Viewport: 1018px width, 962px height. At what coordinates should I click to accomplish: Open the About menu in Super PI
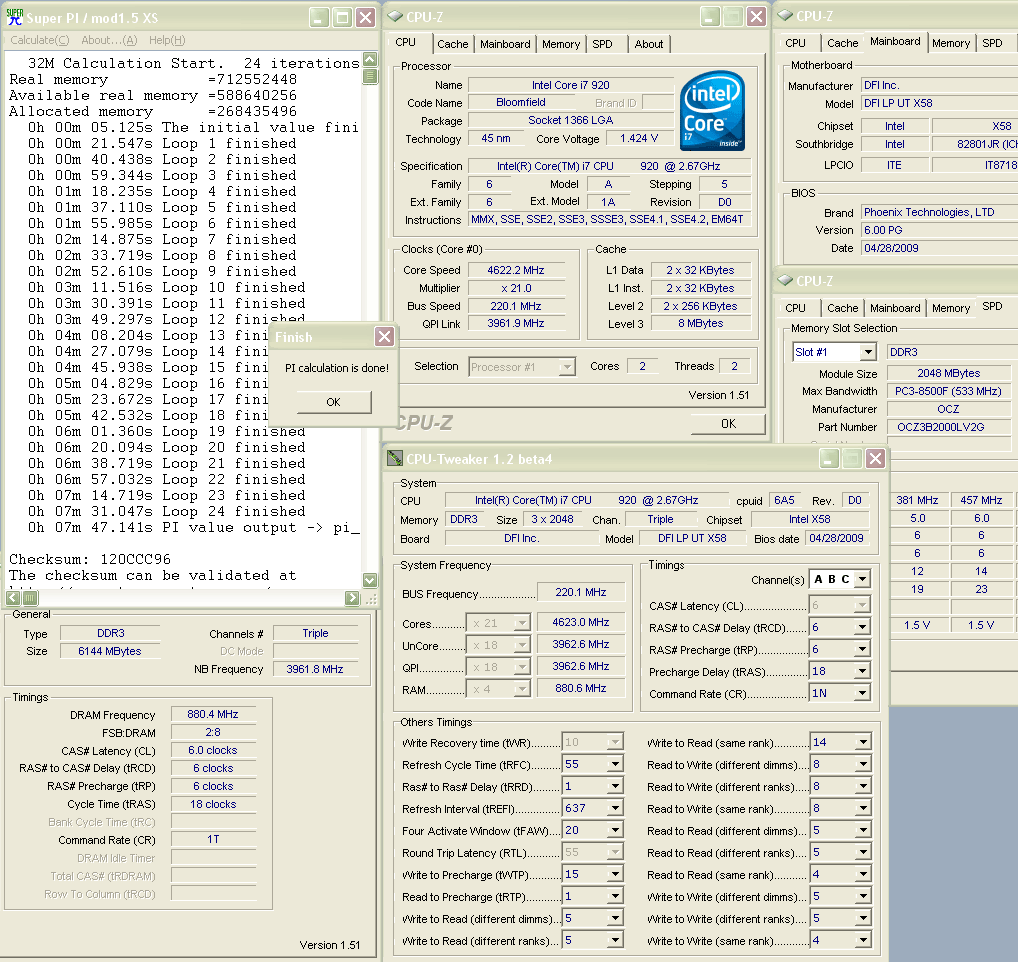click(109, 40)
